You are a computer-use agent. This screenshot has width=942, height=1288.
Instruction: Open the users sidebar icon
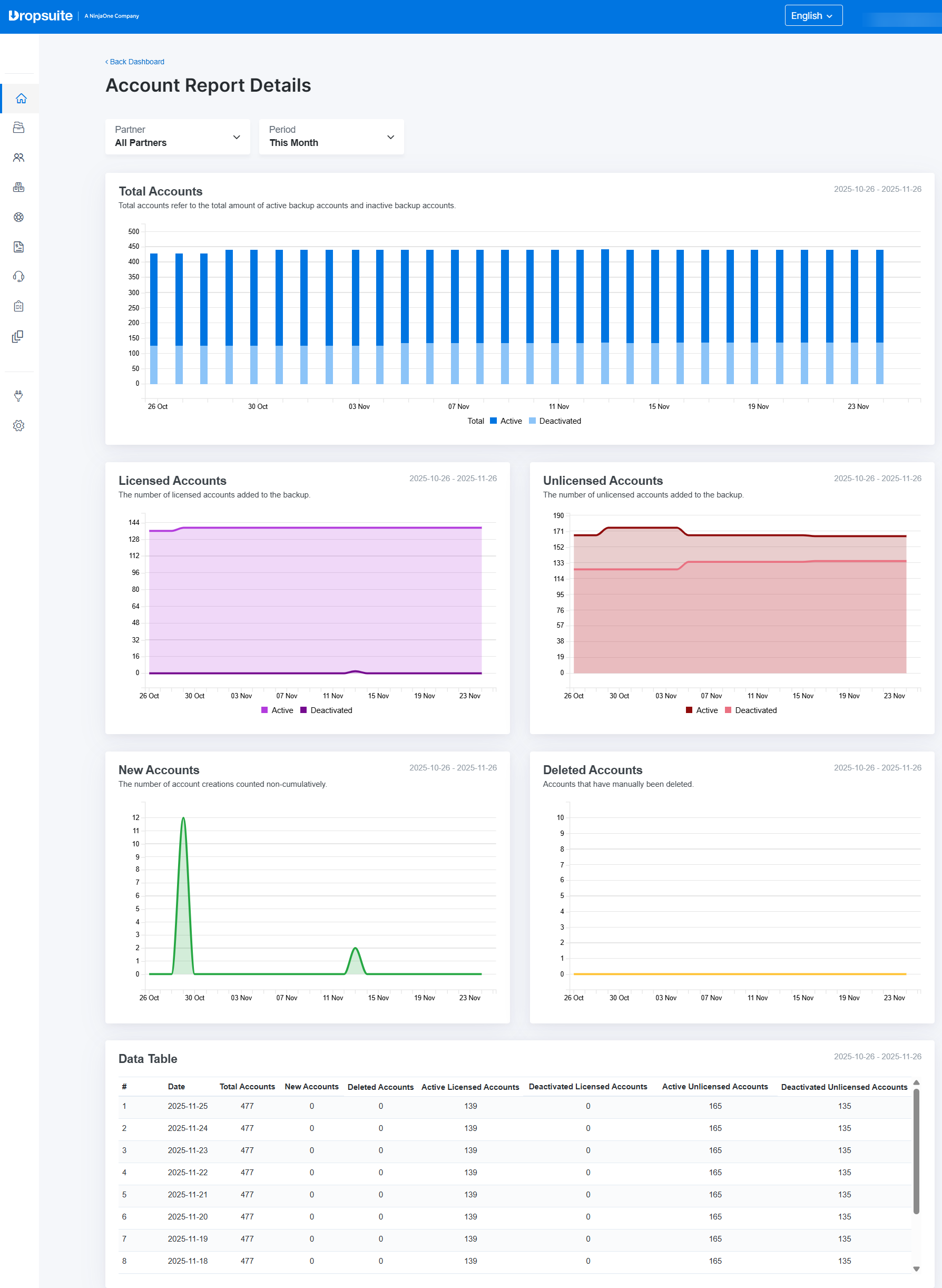[19, 158]
